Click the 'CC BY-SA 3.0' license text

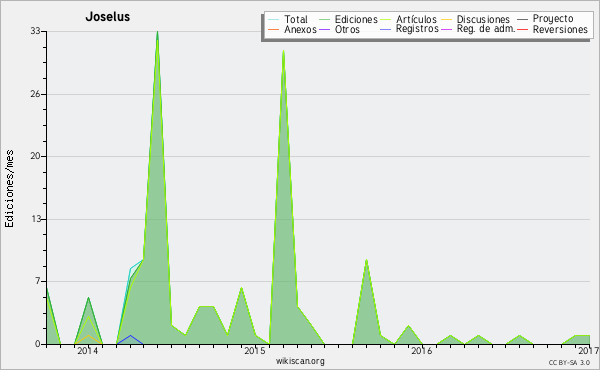coord(569,362)
